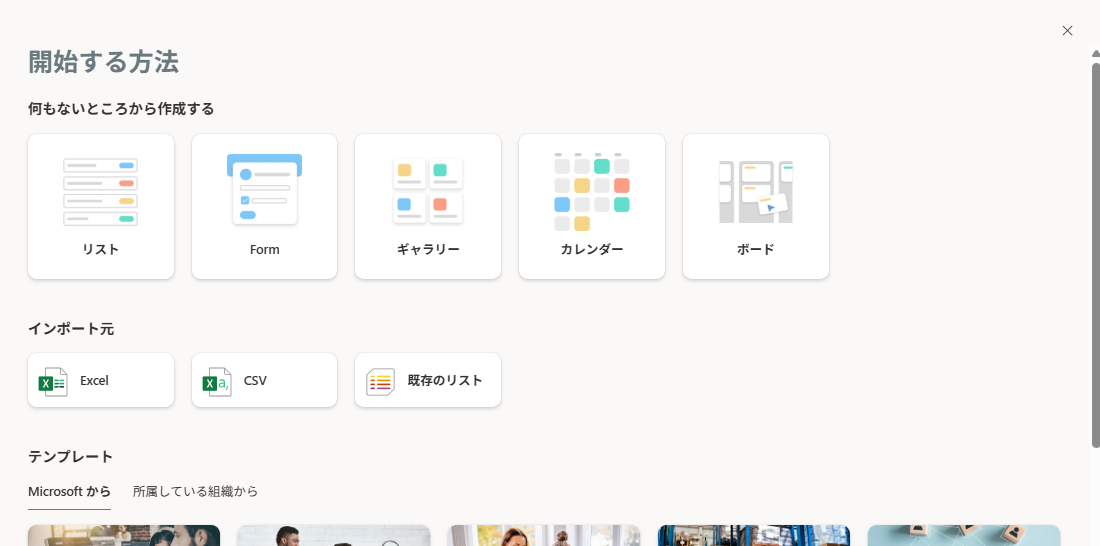Click the カレンダー card label
Screen dimensions: 1100x546
tap(592, 249)
